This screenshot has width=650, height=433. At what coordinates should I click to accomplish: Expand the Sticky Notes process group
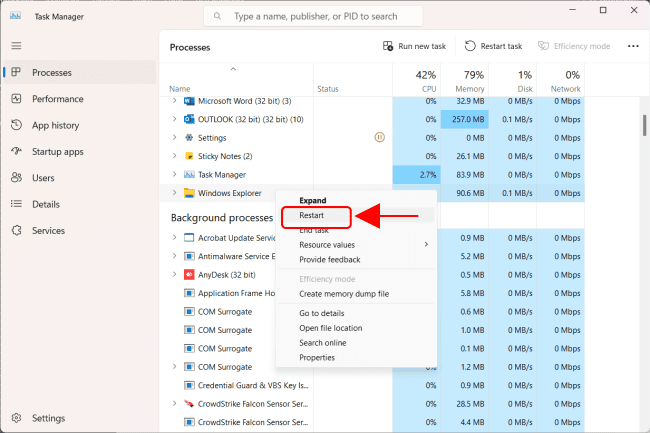[175, 156]
